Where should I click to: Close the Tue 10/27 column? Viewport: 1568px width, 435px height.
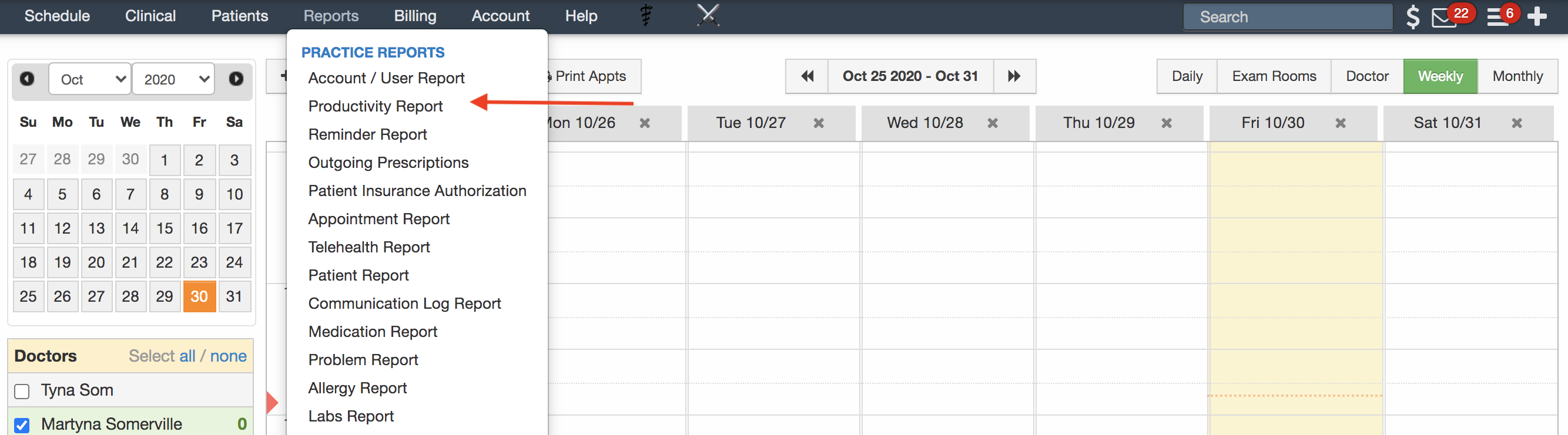819,123
